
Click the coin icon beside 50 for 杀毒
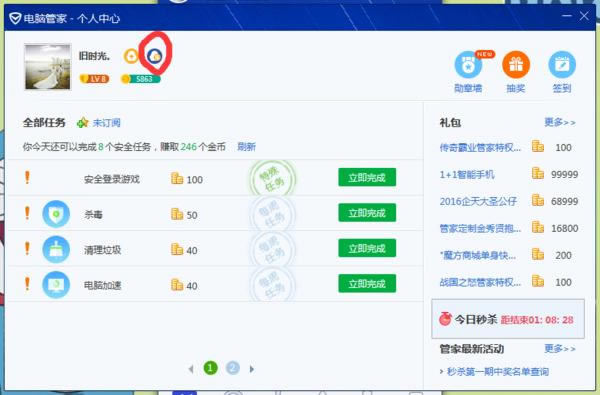177,214
